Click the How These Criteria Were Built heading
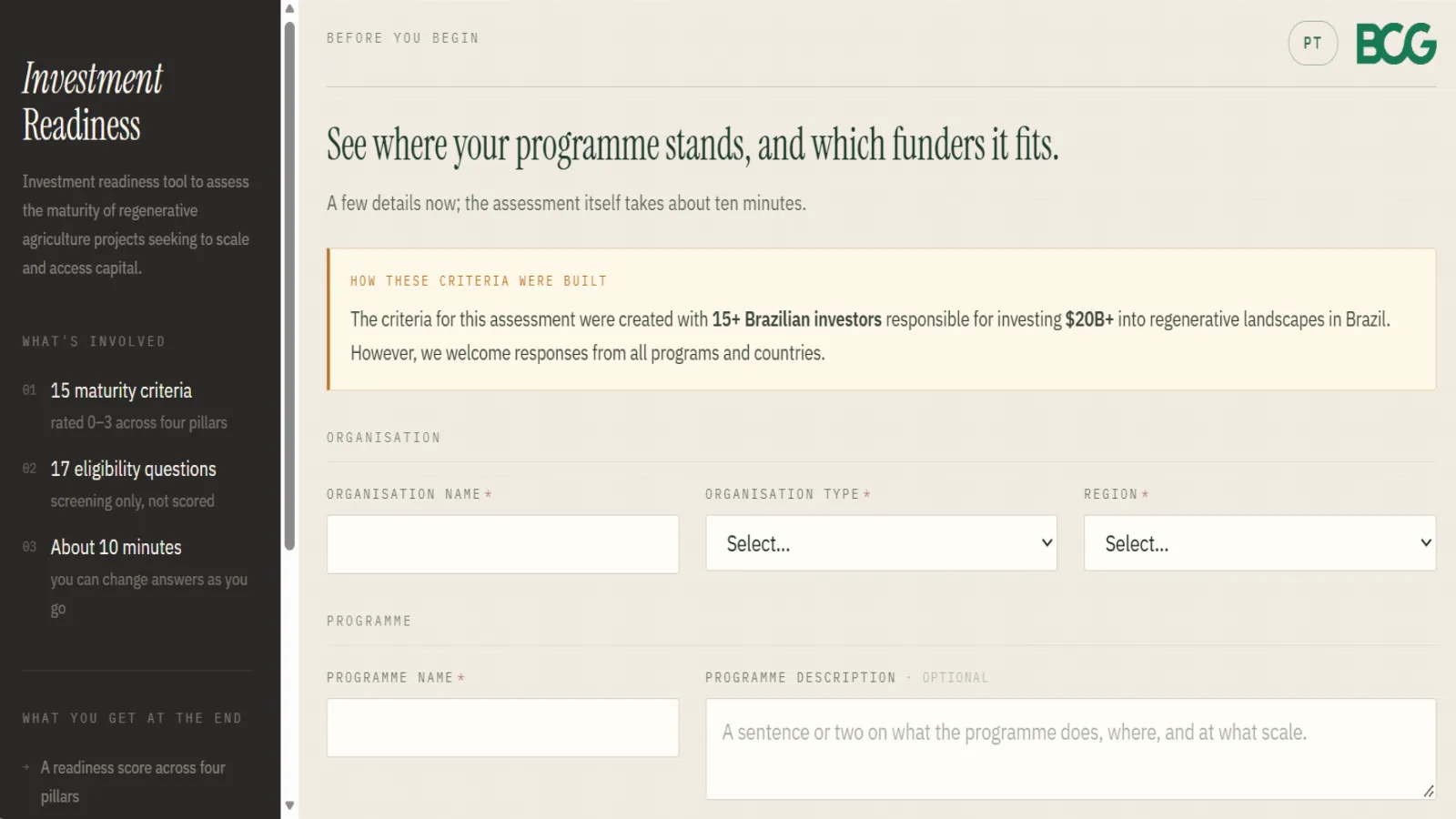This screenshot has height=819, width=1456. click(479, 281)
